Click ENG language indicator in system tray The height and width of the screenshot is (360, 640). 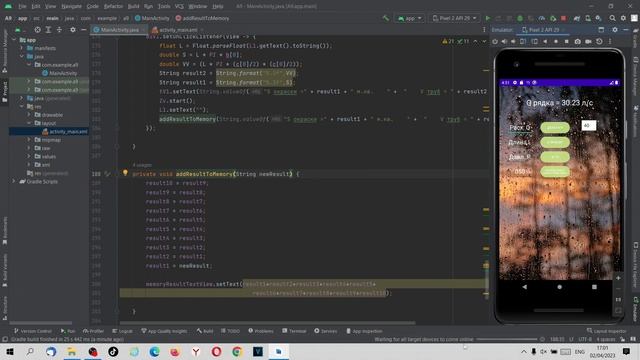tap(580, 351)
